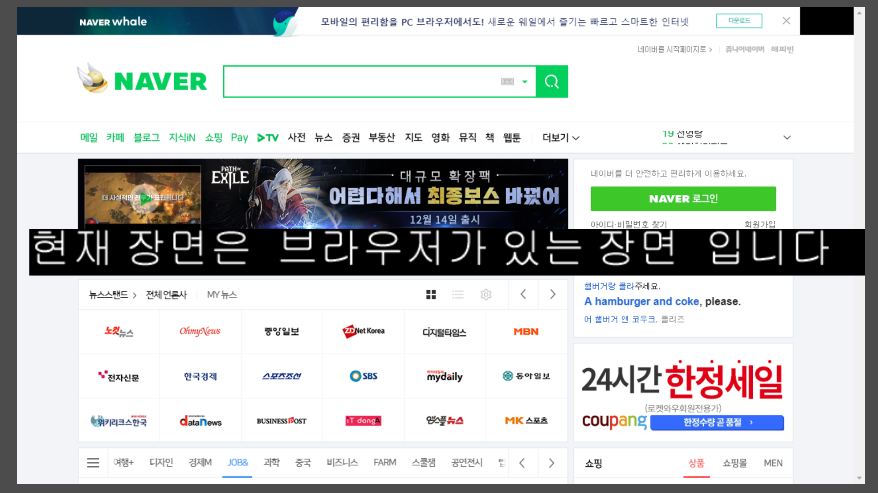Go to next newsstand page arrow
The height and width of the screenshot is (493, 878).
click(552, 294)
